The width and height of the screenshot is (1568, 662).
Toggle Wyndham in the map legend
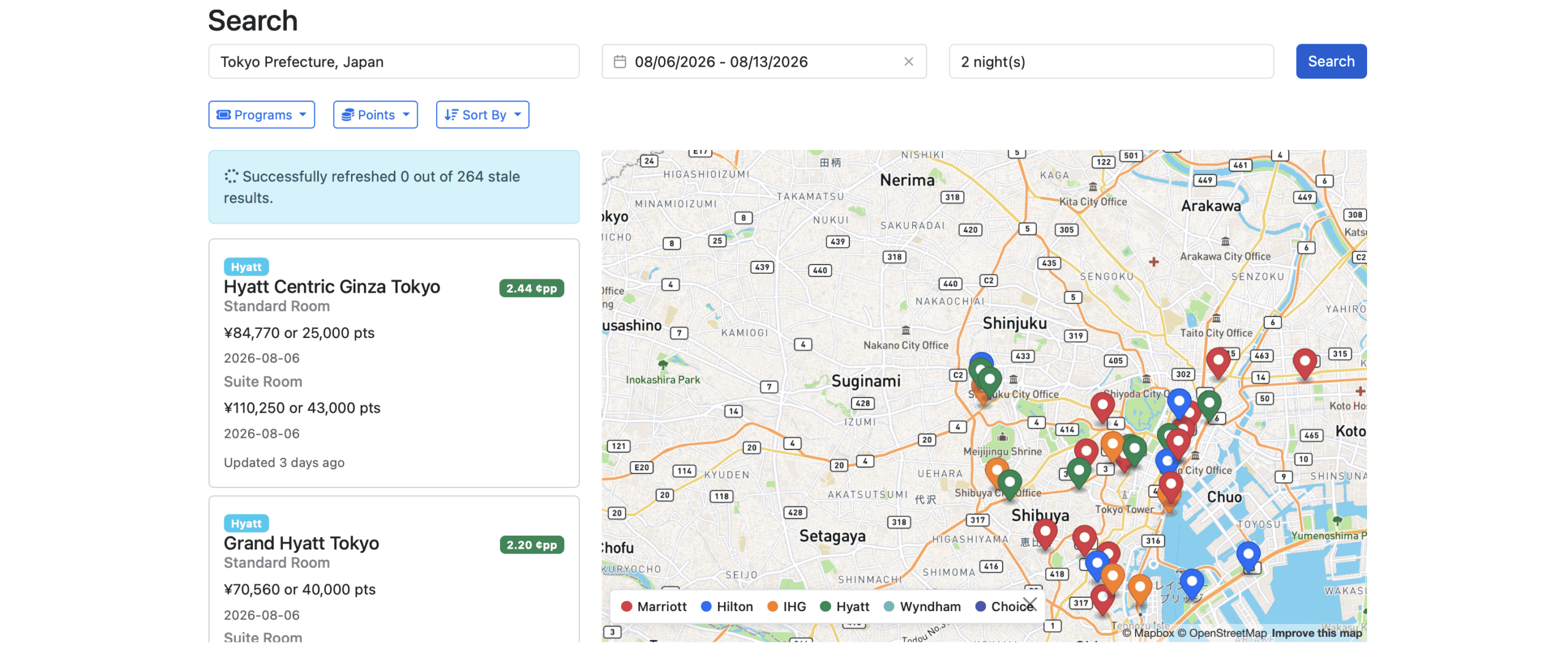point(922,606)
